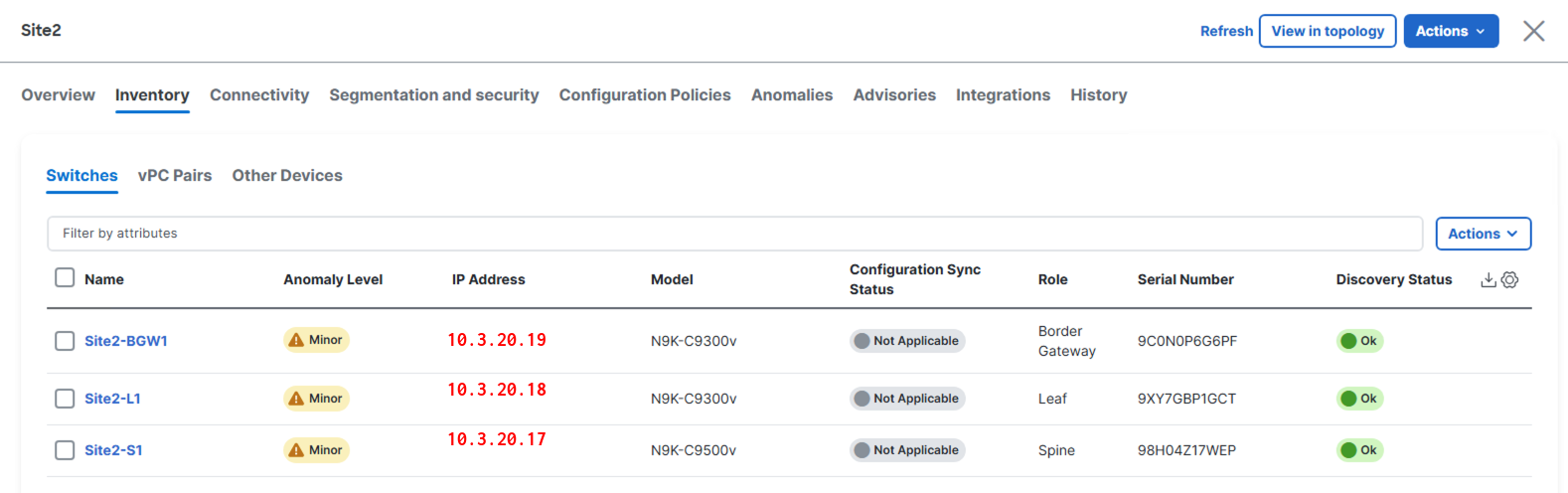Click the download/export table icon

coord(1488,280)
